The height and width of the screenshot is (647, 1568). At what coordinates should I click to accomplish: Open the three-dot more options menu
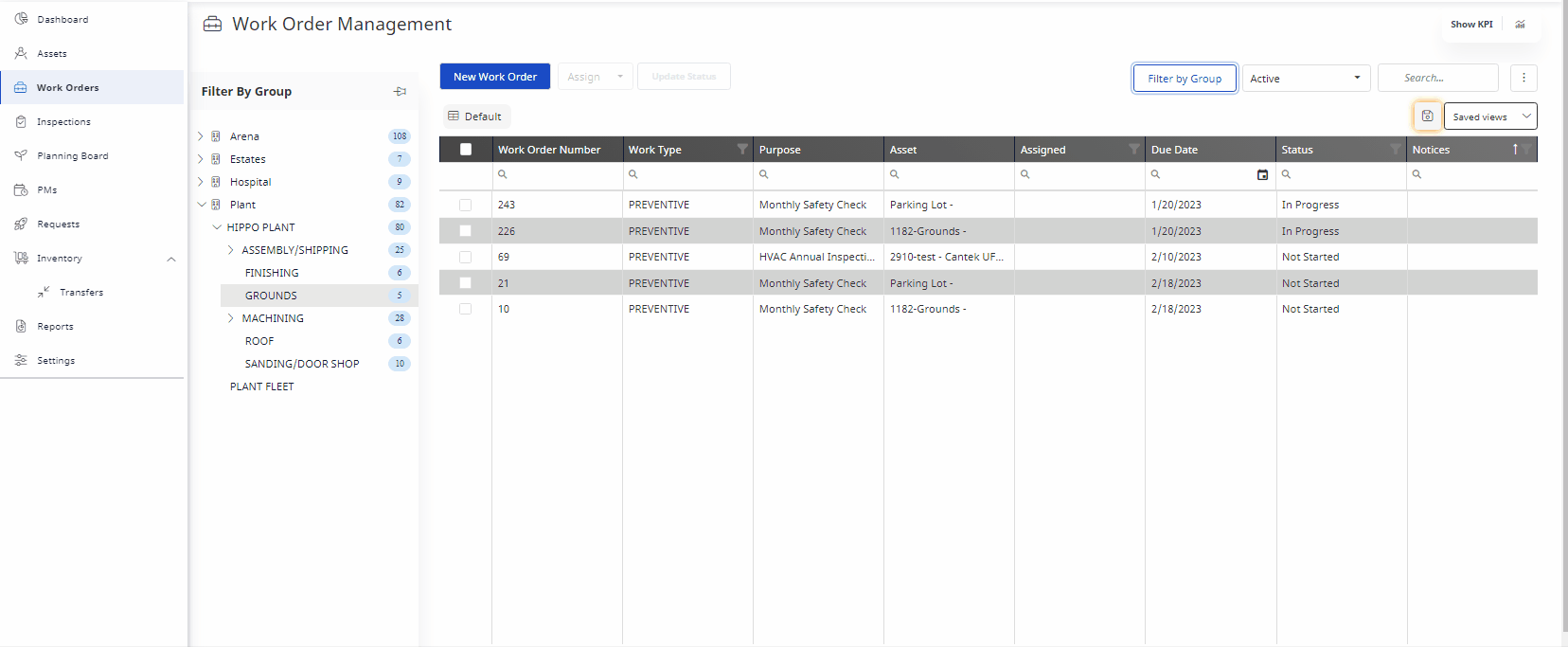1523,78
